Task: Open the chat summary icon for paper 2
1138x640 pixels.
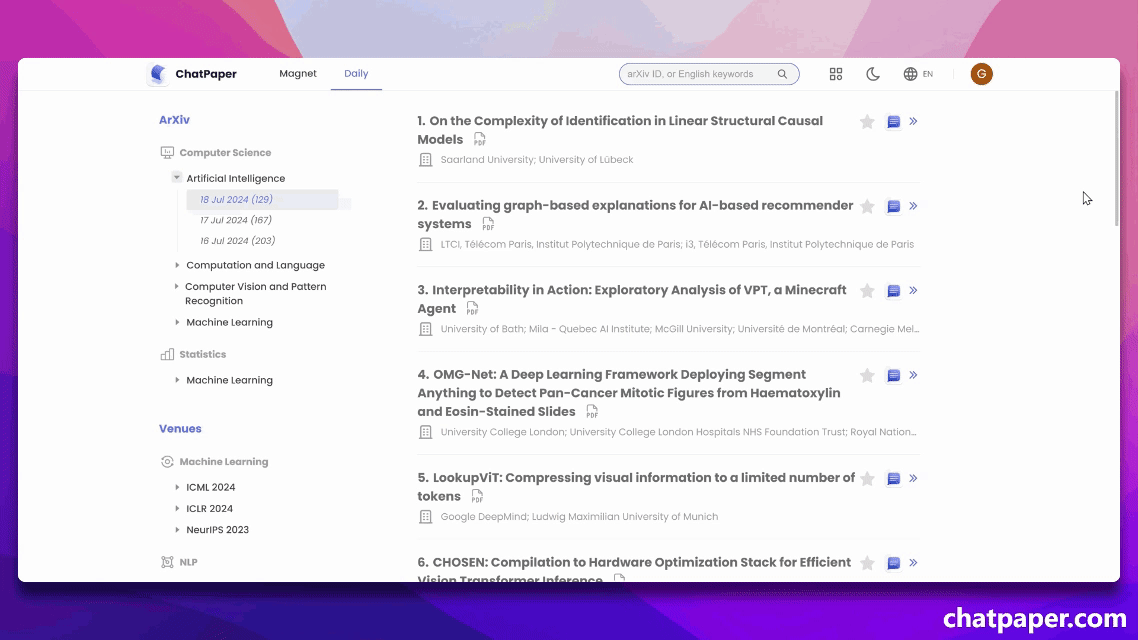Action: pos(893,205)
